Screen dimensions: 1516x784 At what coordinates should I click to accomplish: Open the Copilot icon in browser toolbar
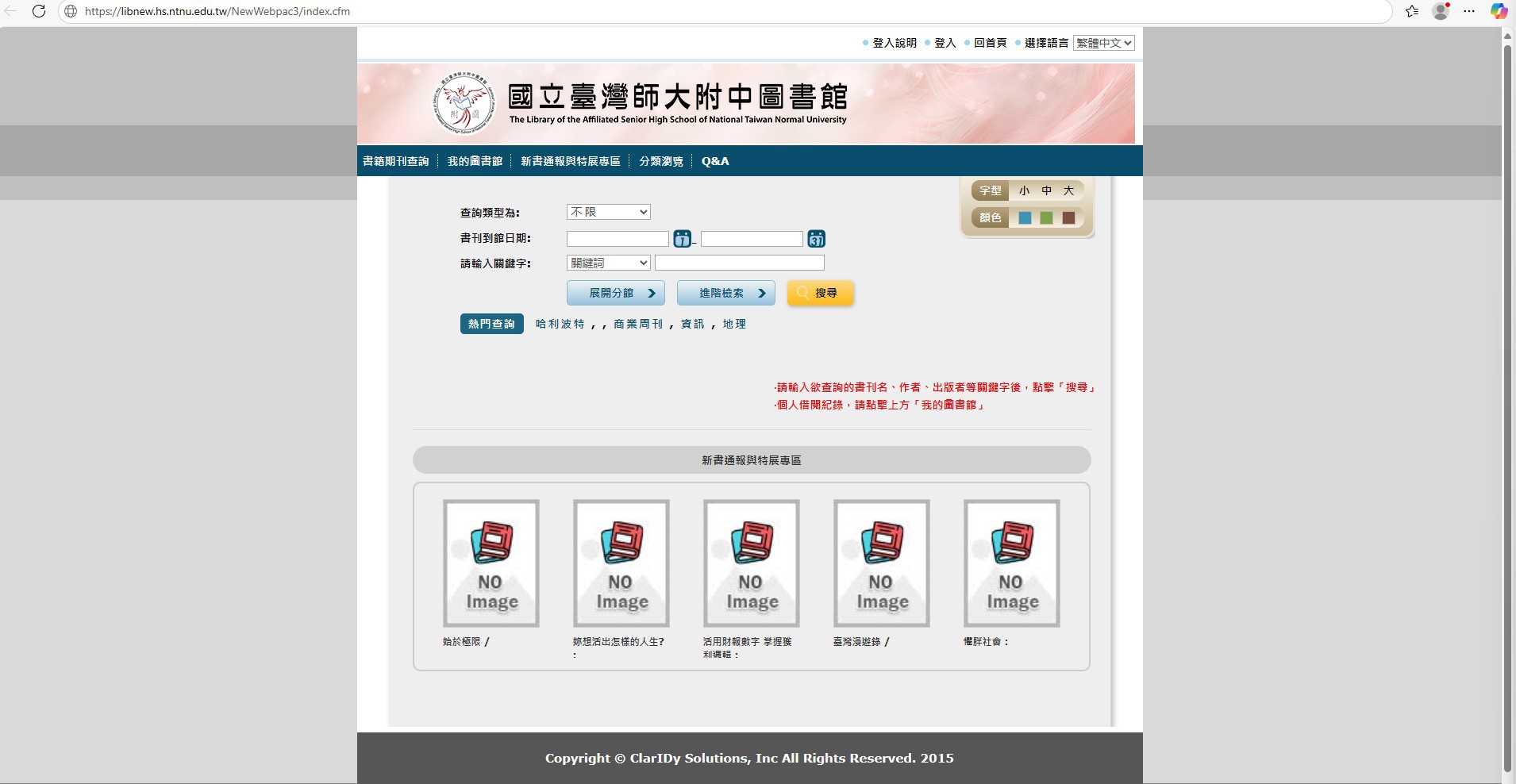(1498, 11)
